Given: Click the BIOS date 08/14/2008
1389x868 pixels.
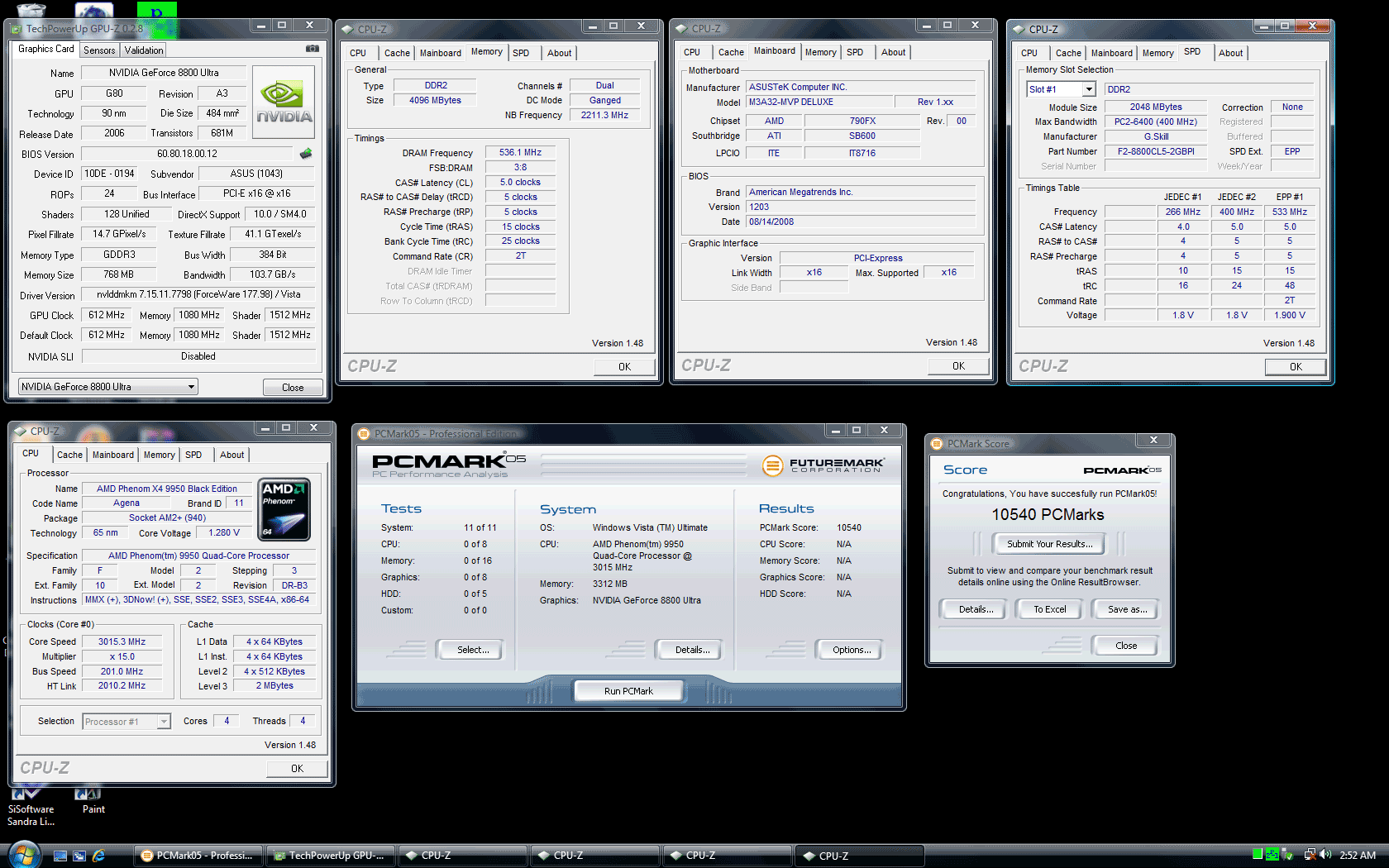Looking at the screenshot, I should 861,222.
